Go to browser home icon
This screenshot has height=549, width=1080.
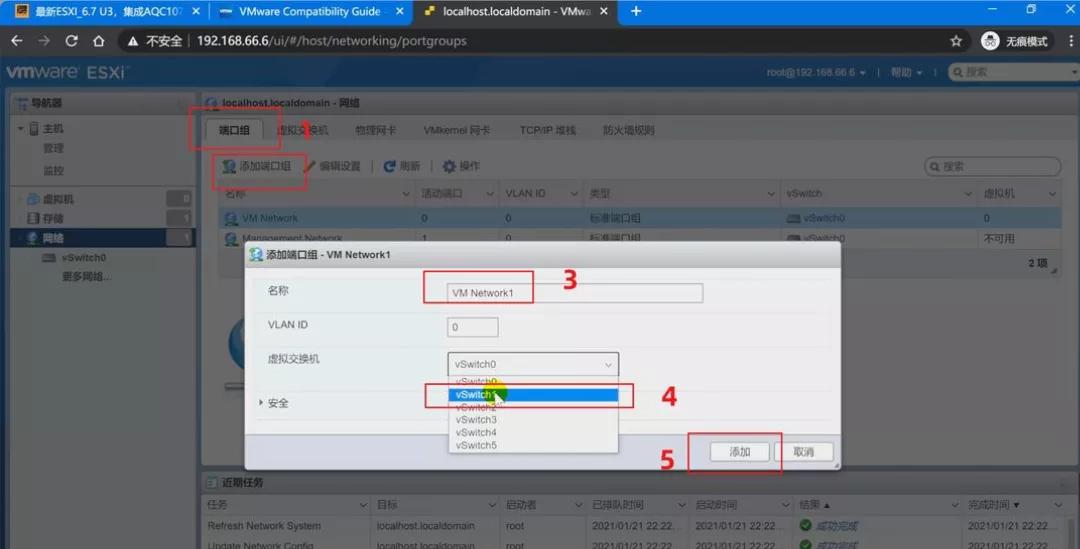[x=98, y=41]
